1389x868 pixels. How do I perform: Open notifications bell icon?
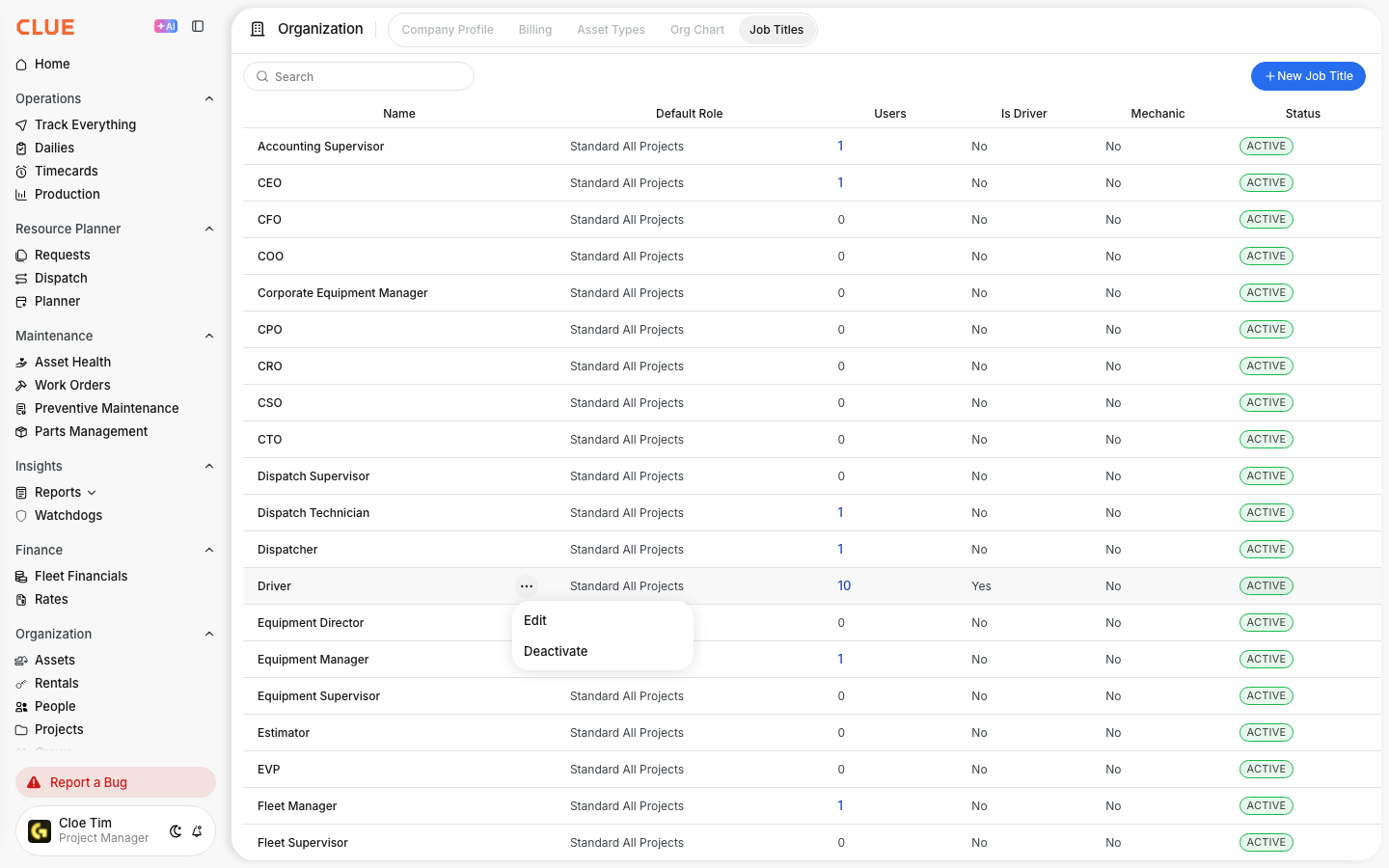click(197, 831)
